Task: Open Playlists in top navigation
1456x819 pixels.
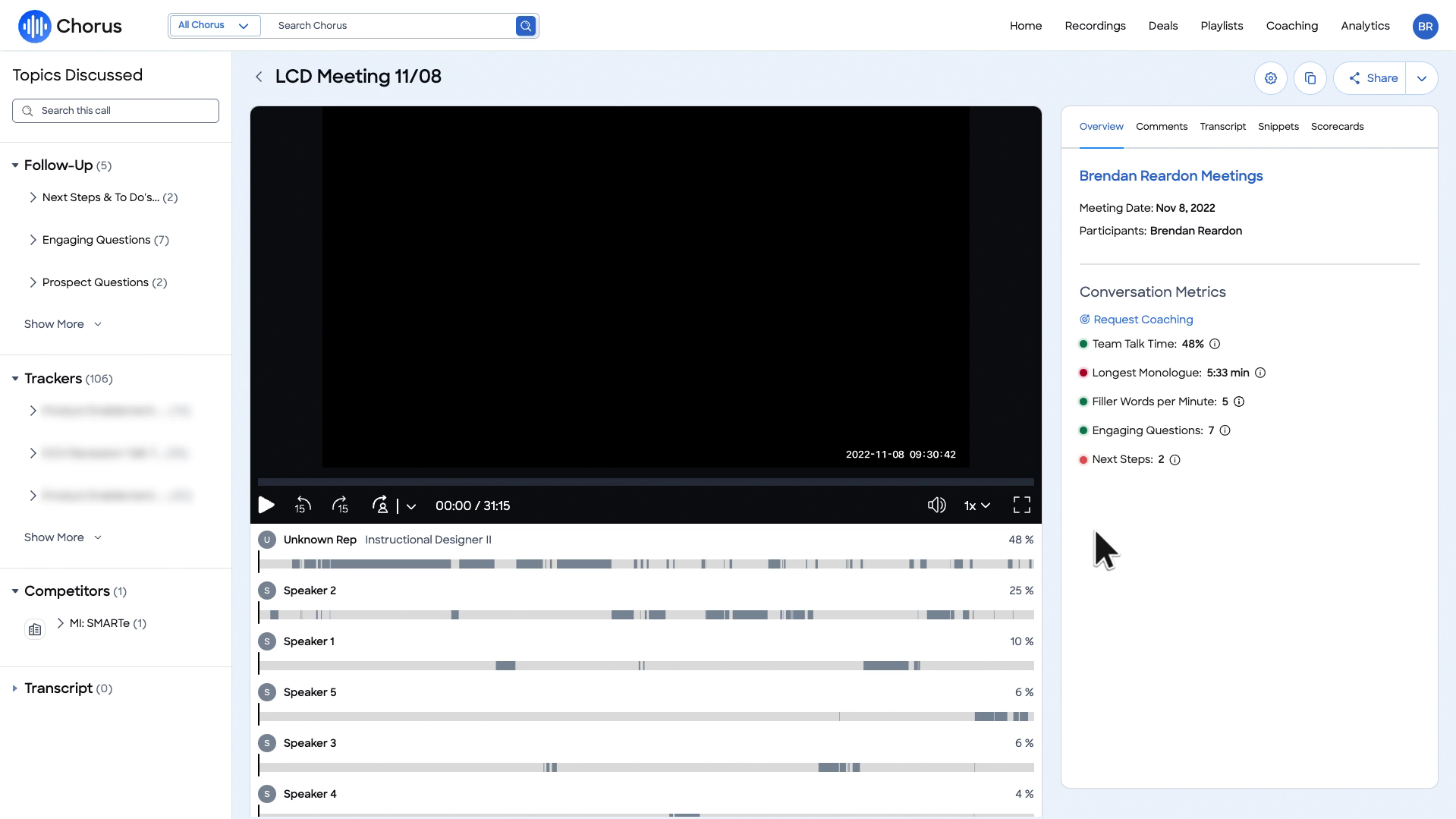Action: (x=1222, y=26)
